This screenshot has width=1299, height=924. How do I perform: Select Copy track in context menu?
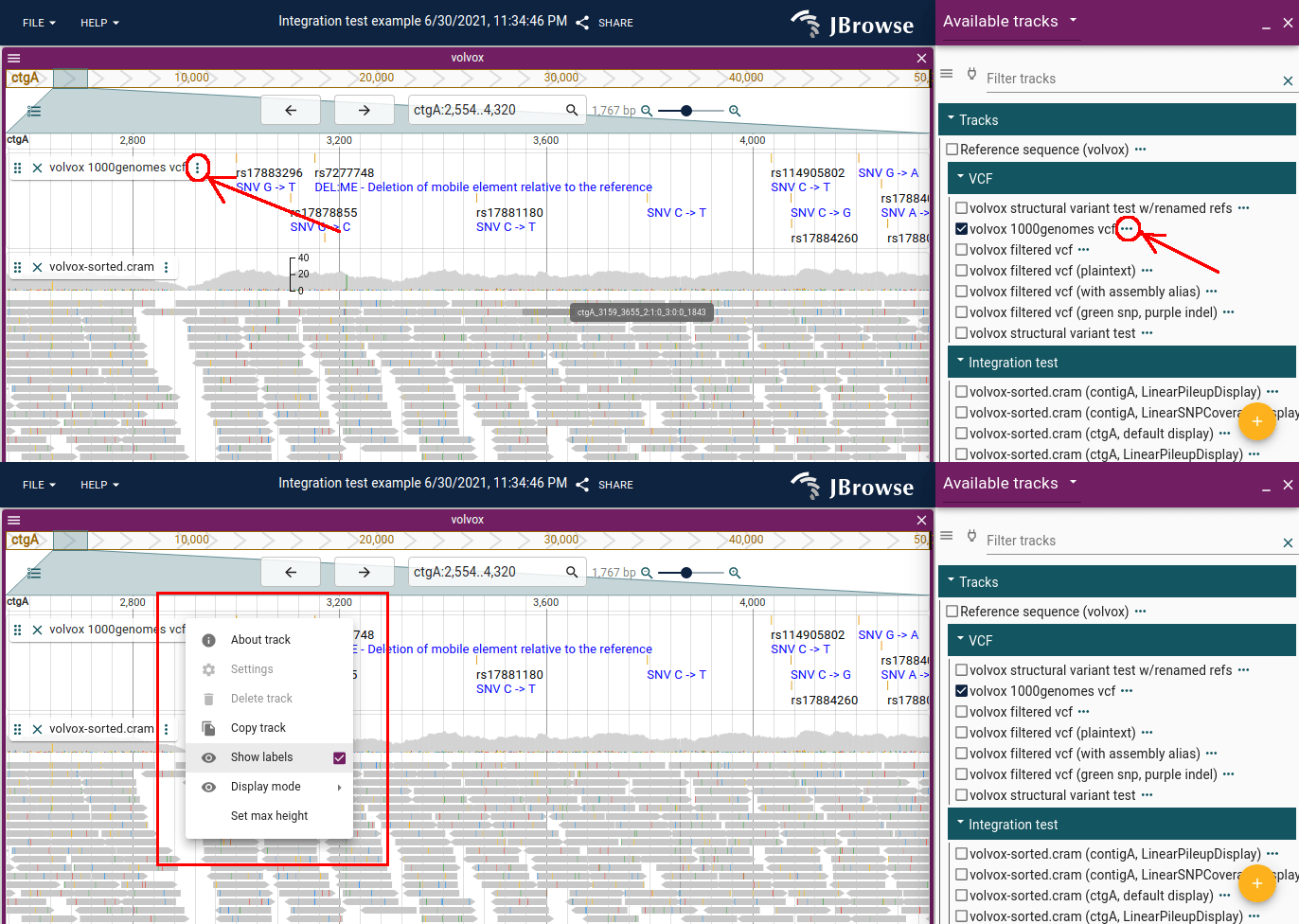click(x=269, y=728)
